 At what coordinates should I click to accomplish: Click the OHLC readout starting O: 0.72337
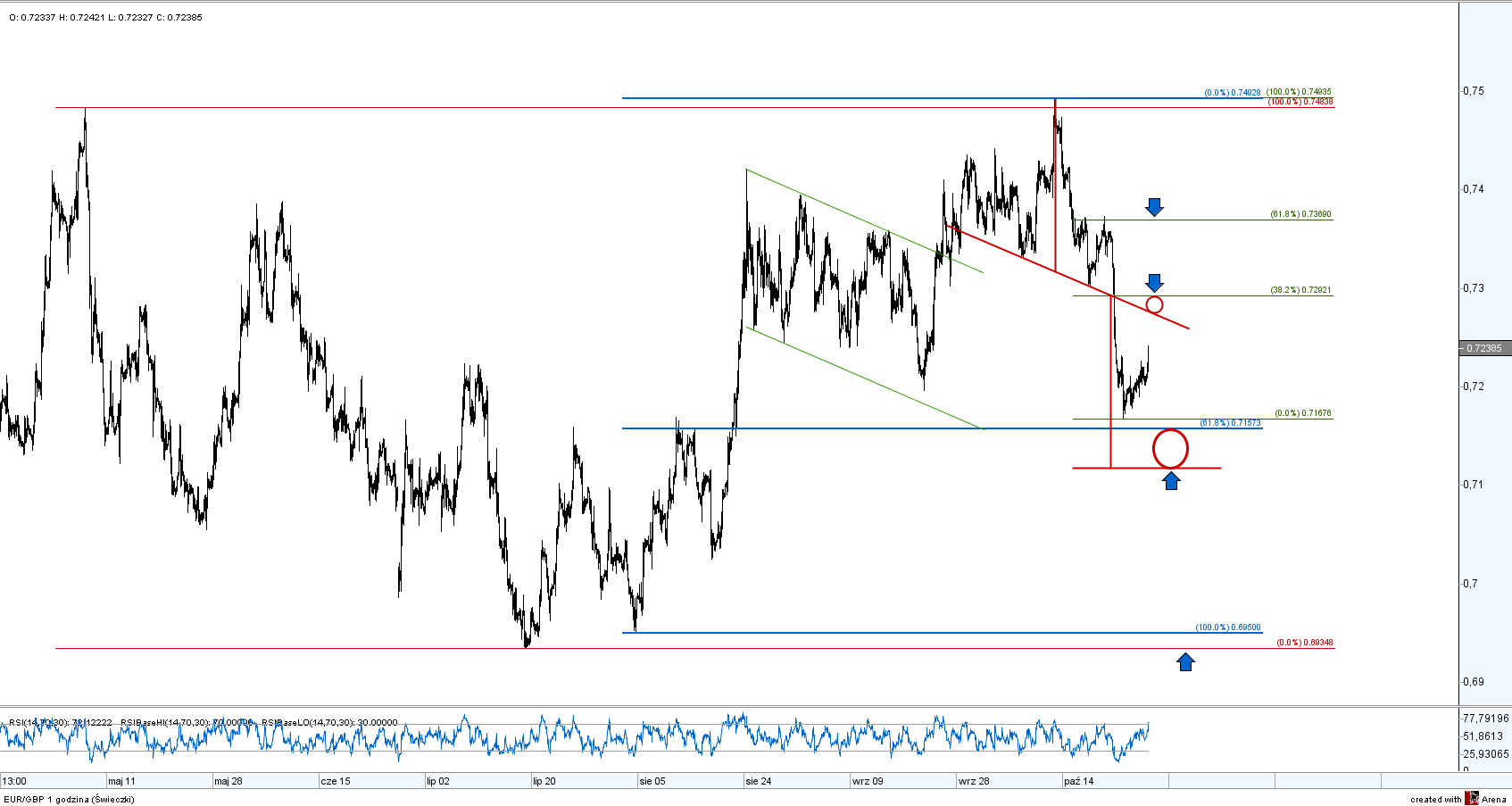point(105,18)
